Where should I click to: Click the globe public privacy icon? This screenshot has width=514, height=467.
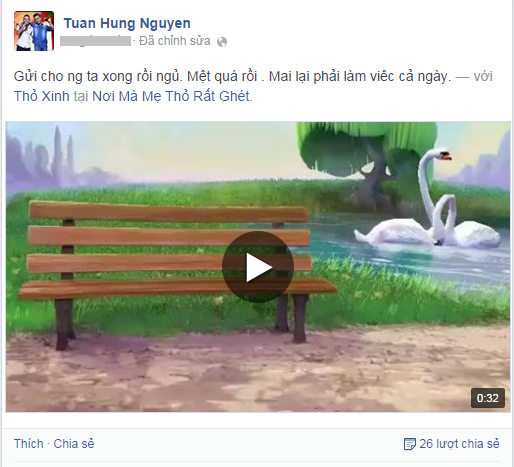[x=222, y=42]
